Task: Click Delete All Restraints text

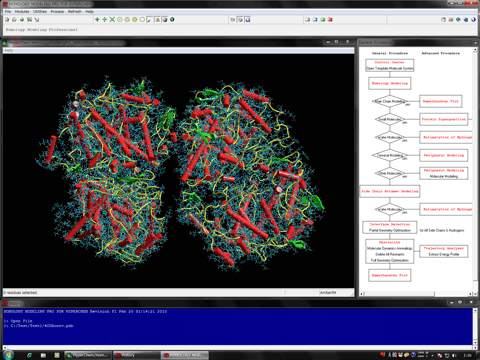Action: click(390, 254)
